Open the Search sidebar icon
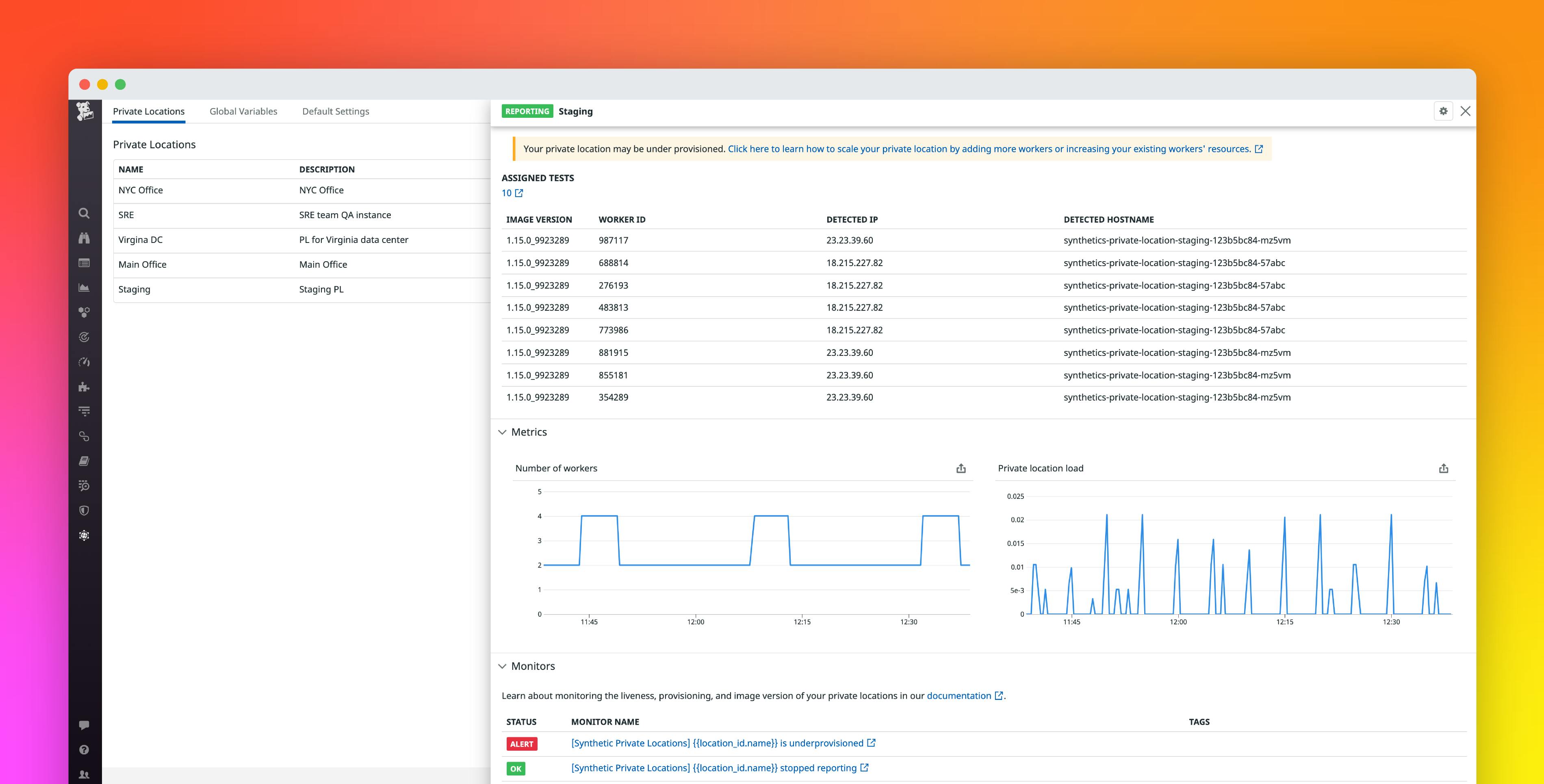This screenshot has width=1544, height=784. (84, 213)
